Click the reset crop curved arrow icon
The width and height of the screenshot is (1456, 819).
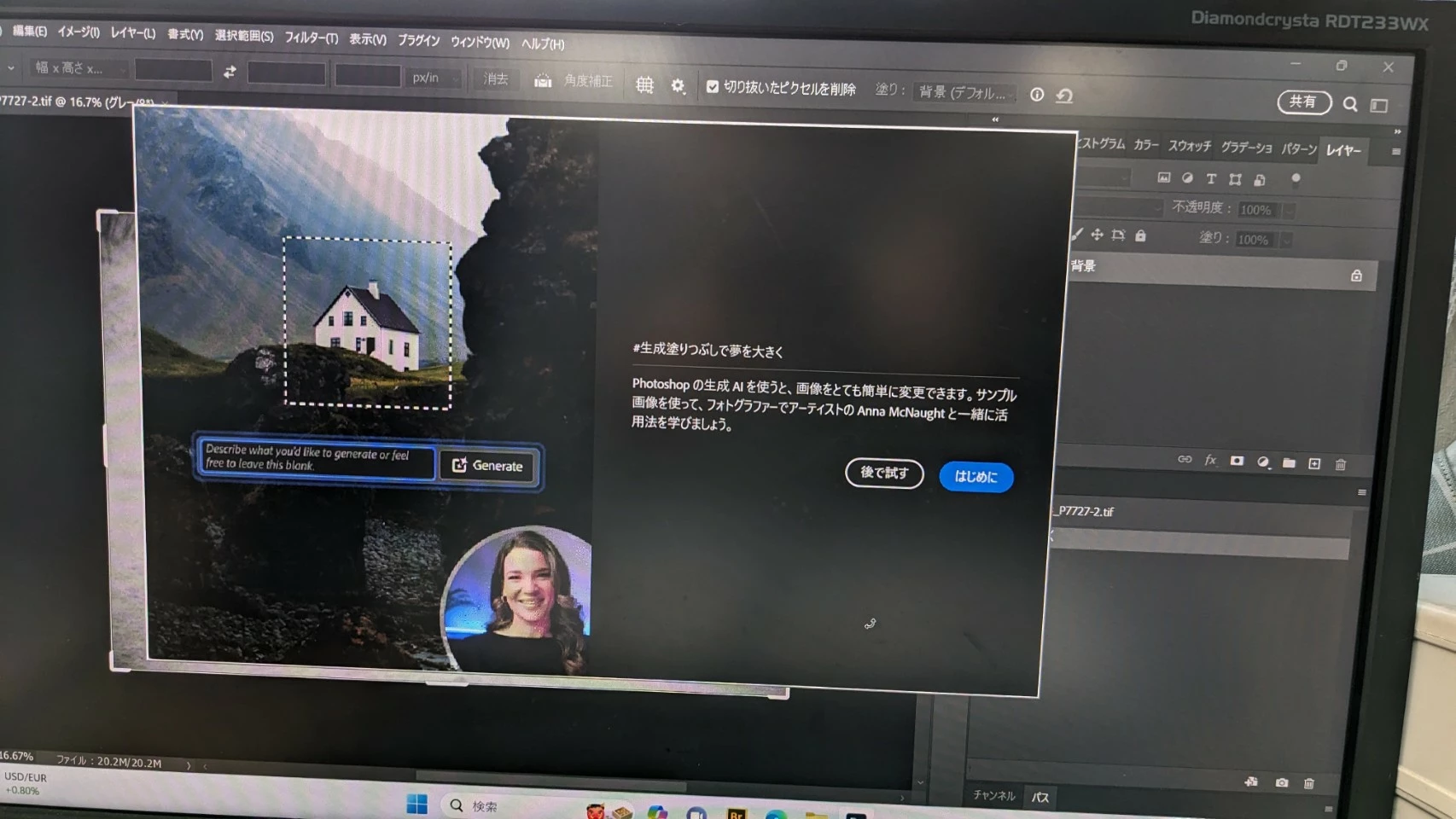click(x=1064, y=96)
